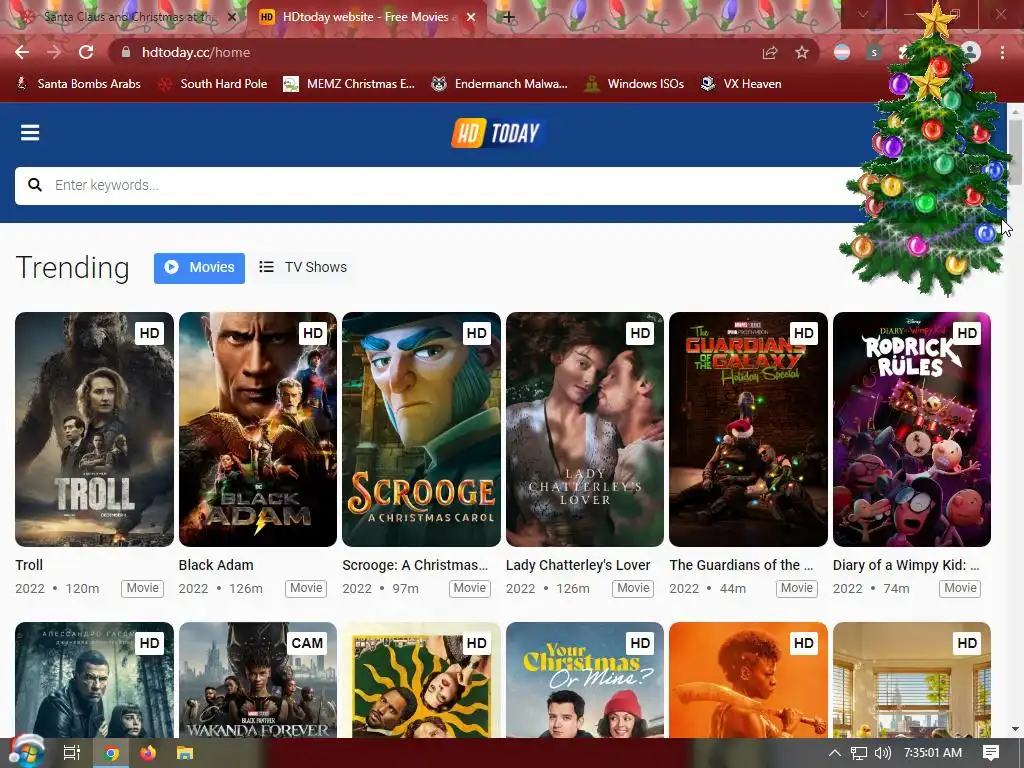The image size is (1024, 768).
Task: Open the Wakanda Forever CAM poster
Action: [x=258, y=680]
